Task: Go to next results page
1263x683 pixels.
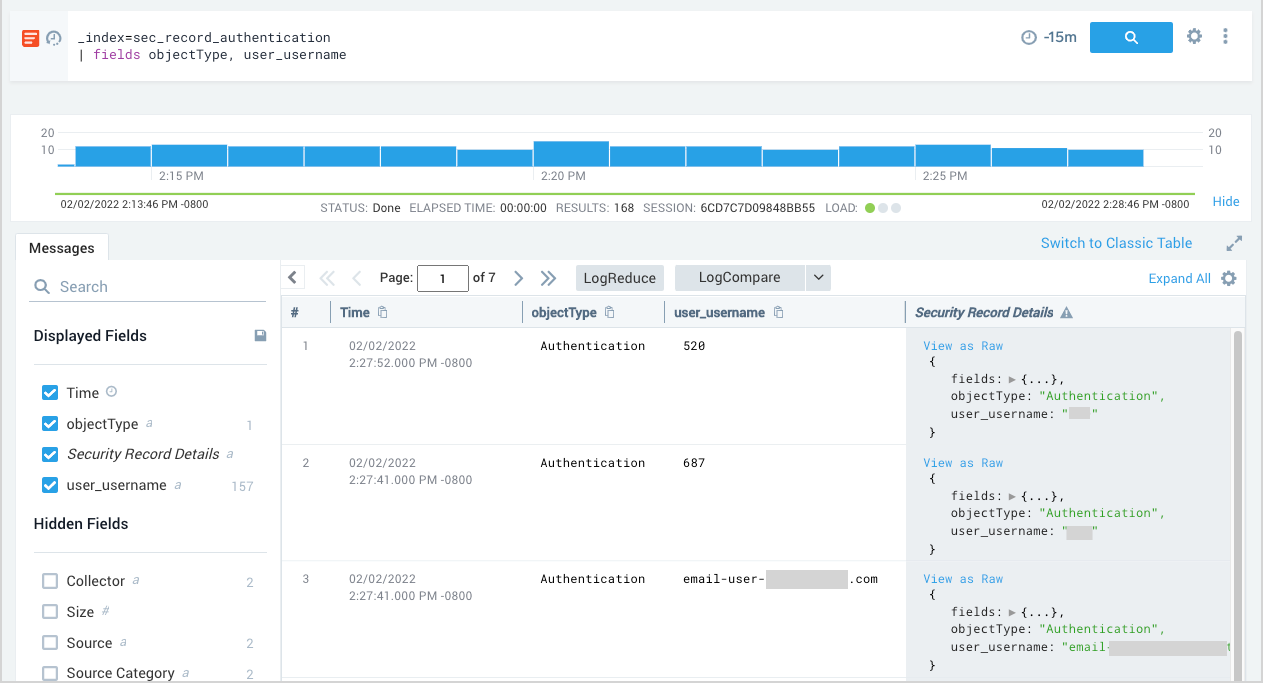Action: (x=518, y=278)
